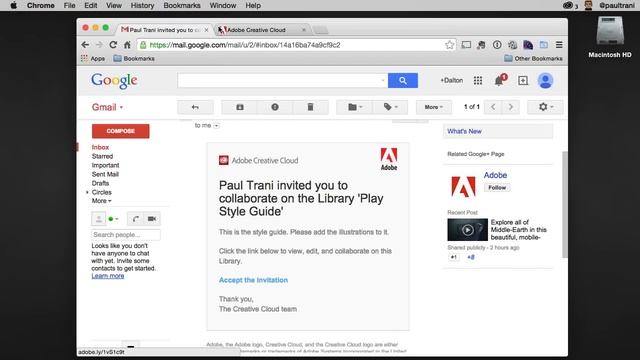
Task: Show details arrow next to 'to me'
Action: coord(217,126)
